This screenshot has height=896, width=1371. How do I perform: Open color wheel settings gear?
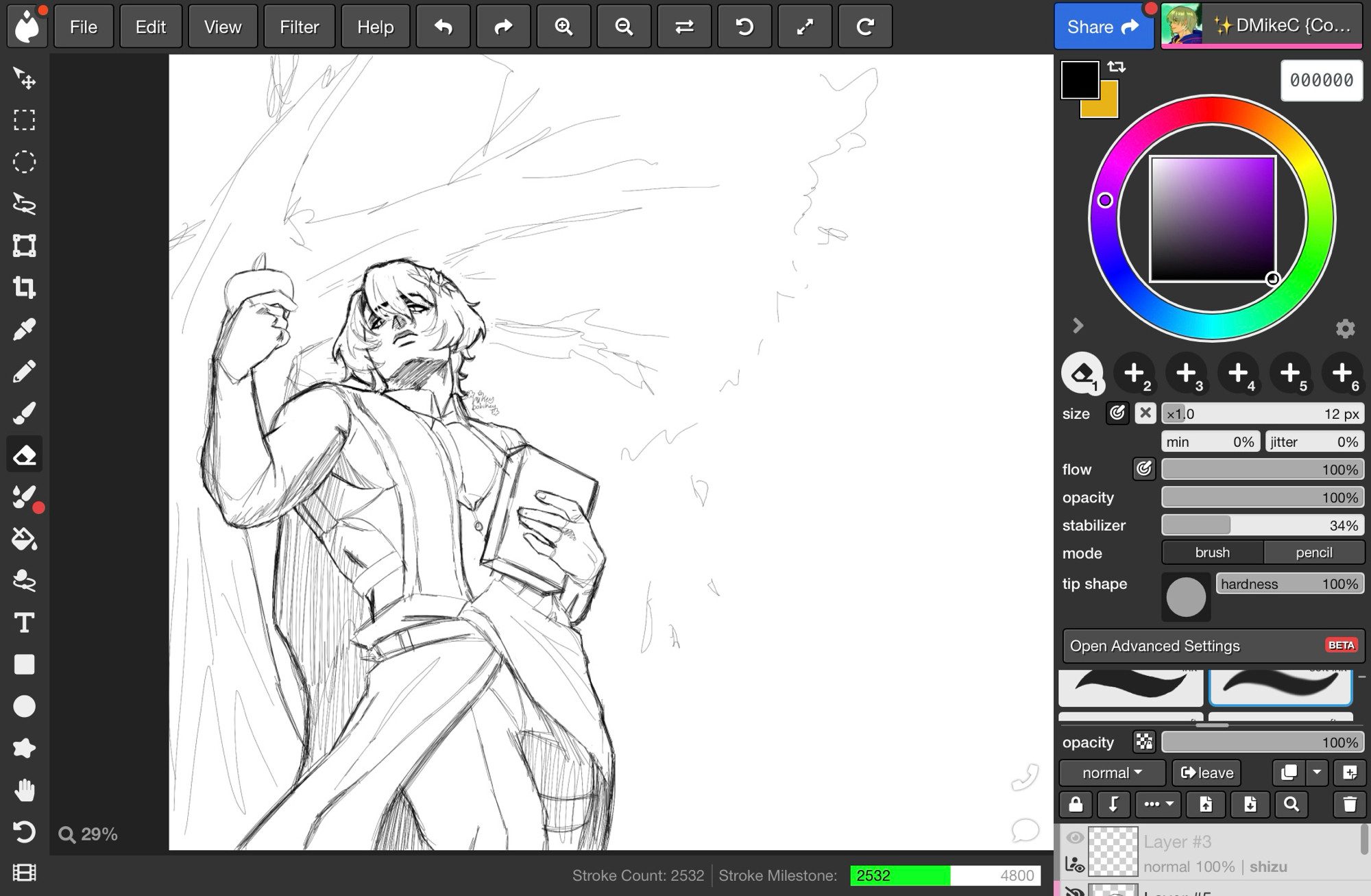coord(1345,329)
